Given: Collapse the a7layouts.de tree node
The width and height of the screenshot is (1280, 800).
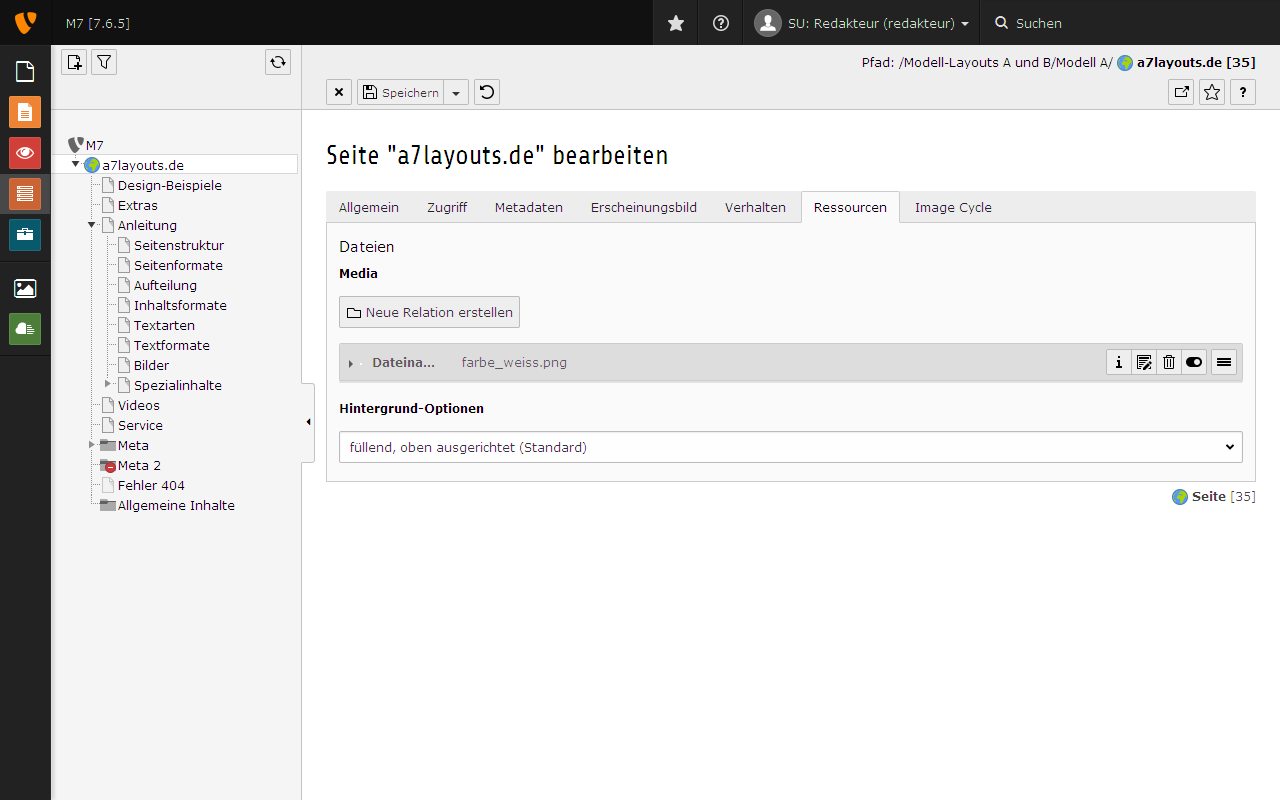Looking at the screenshot, I should pyautogui.click(x=75, y=164).
